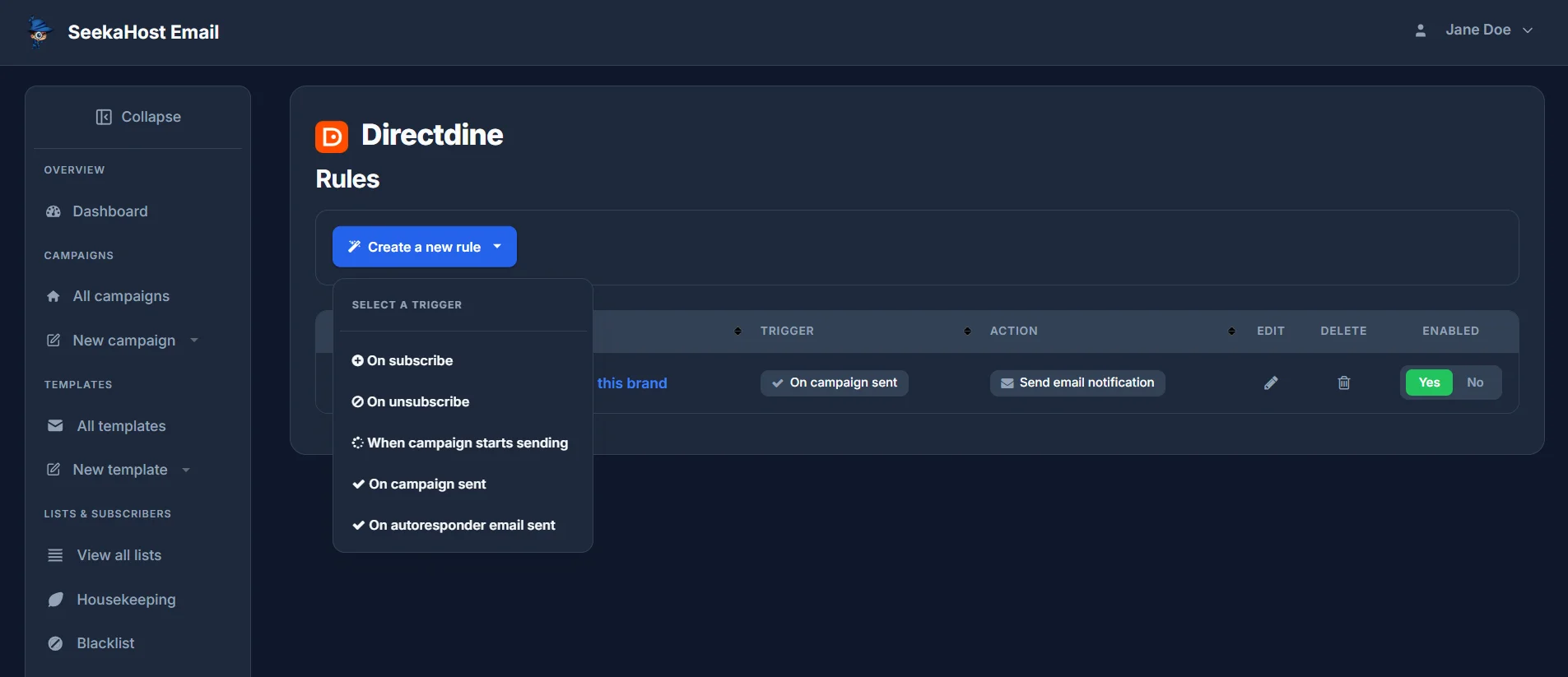
Task: Click the SELECT A TRIGGER menu header
Action: pos(407,305)
